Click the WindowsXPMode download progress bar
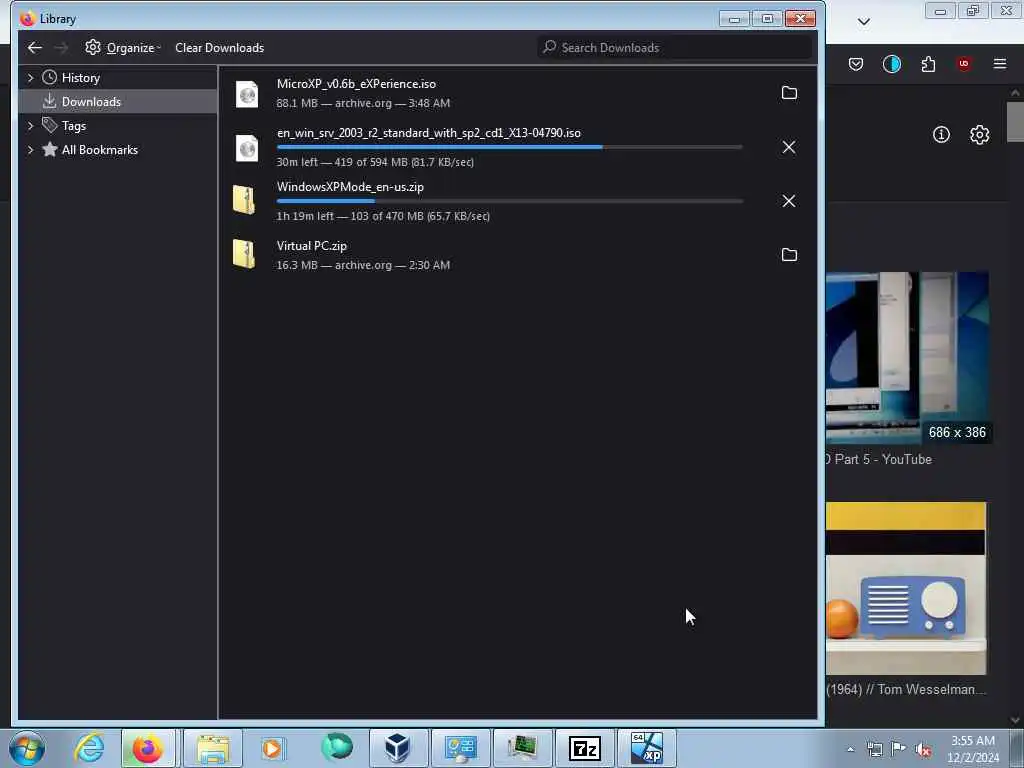Image resolution: width=1024 pixels, height=768 pixels. point(509,201)
